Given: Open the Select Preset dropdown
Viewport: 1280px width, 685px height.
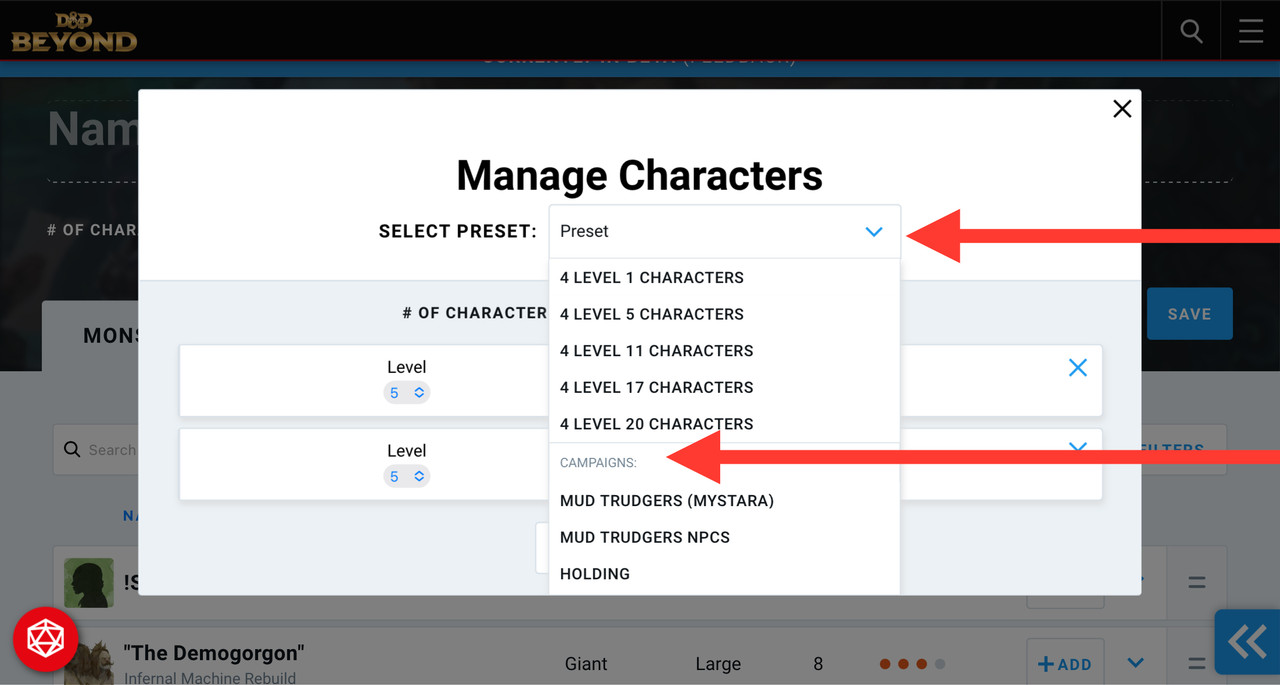Looking at the screenshot, I should point(724,231).
